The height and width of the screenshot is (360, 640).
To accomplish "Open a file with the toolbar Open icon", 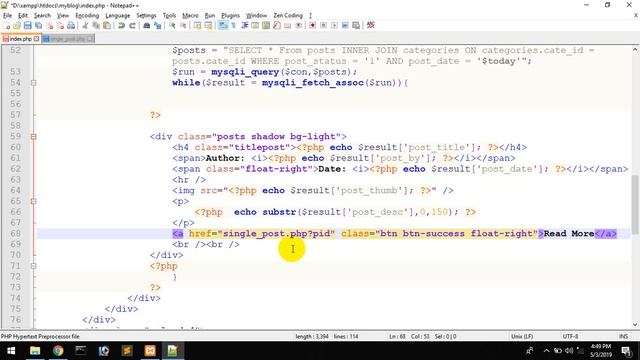I will point(17,25).
